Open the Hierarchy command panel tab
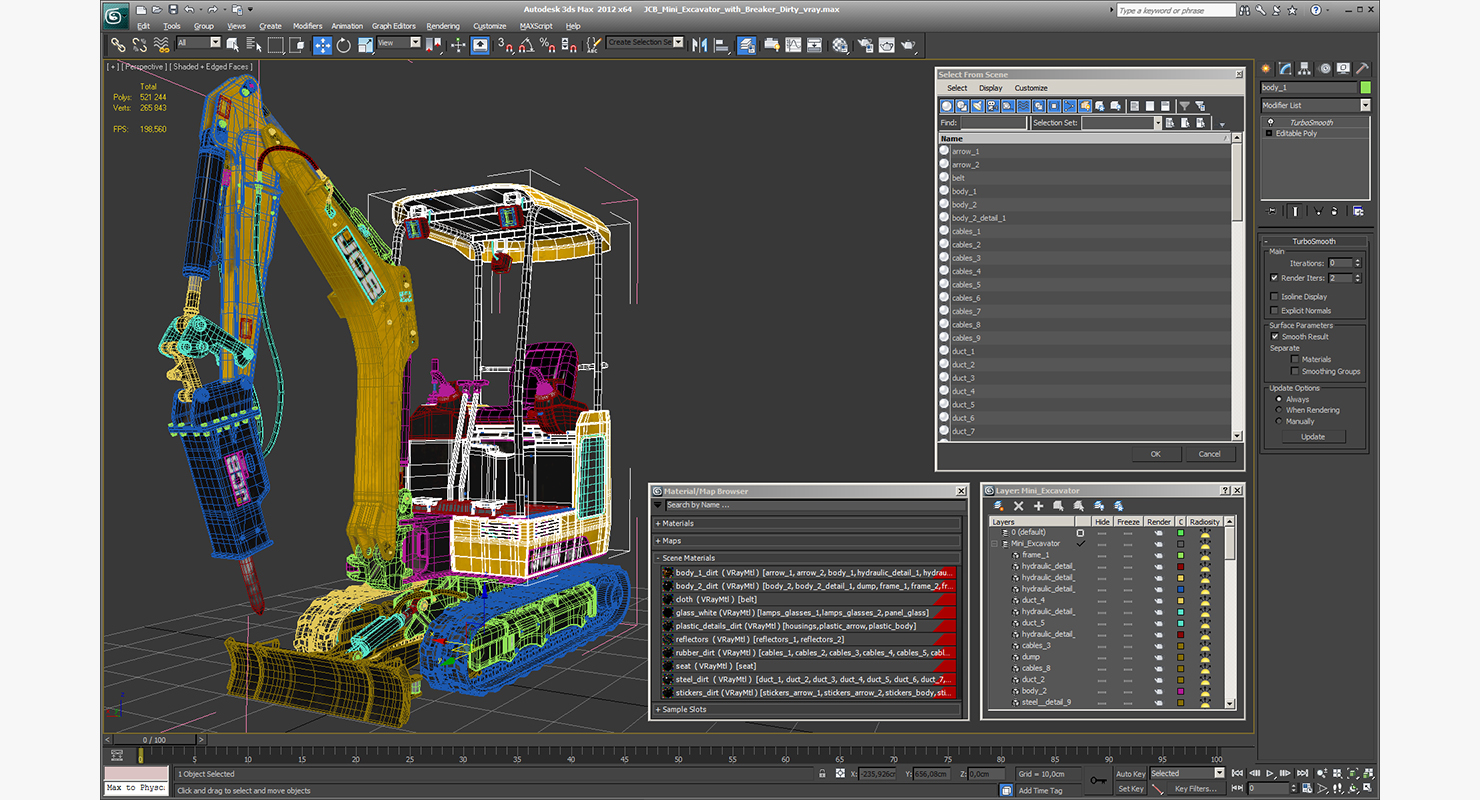Screen dimensions: 1480x800 pos(1306,69)
